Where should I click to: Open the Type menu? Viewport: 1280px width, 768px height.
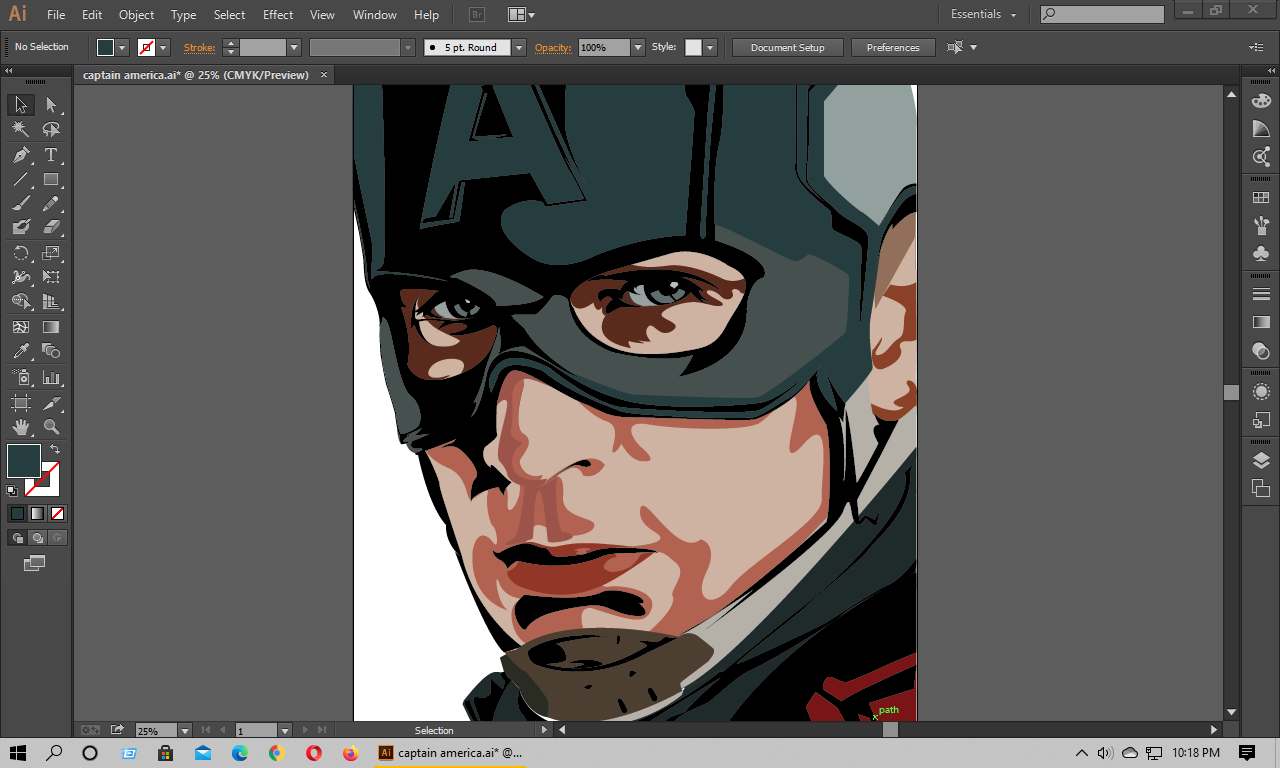pyautogui.click(x=183, y=15)
